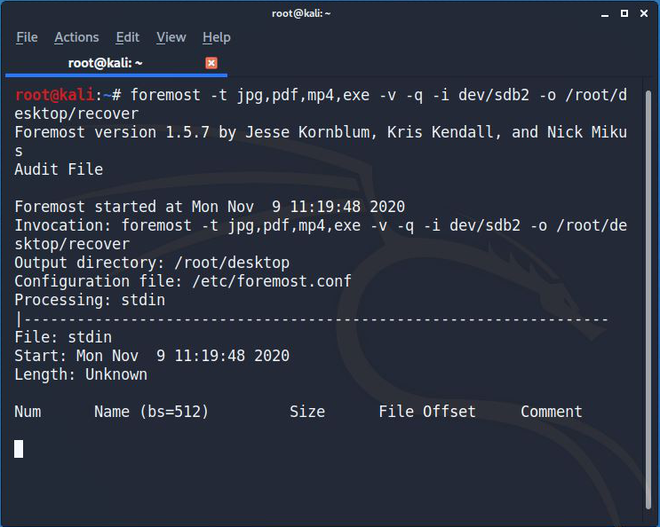Image resolution: width=660 pixels, height=527 pixels.
Task: Maximize the terminal window
Action: click(625, 13)
